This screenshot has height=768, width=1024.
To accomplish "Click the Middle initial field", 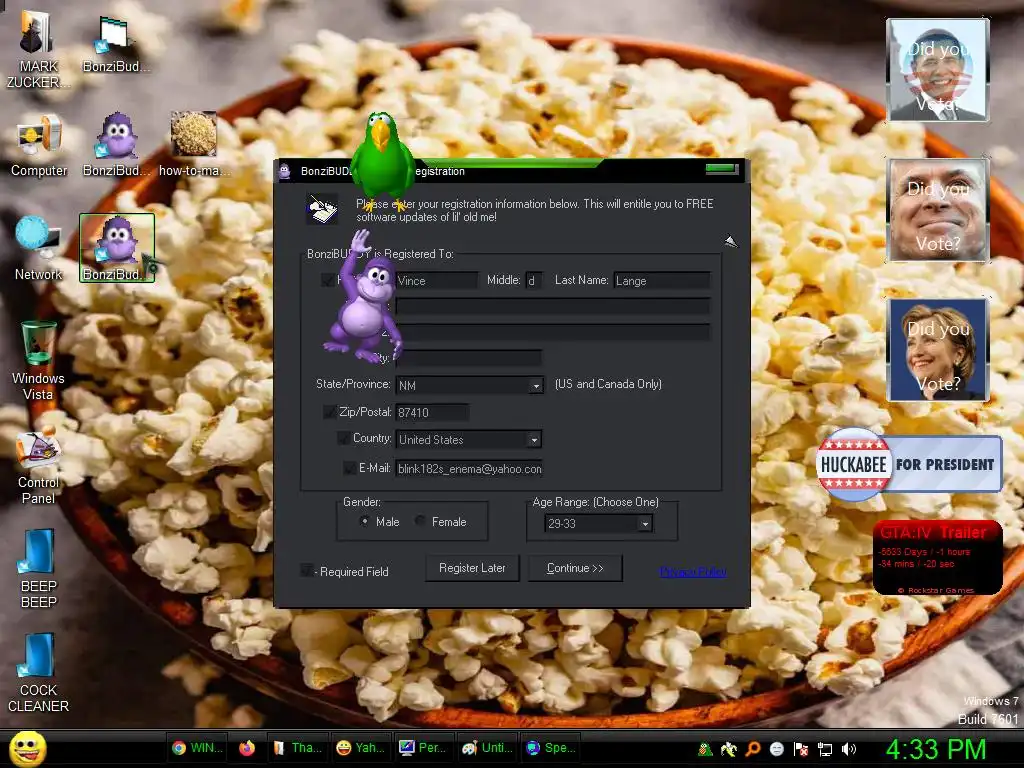I will (x=534, y=281).
